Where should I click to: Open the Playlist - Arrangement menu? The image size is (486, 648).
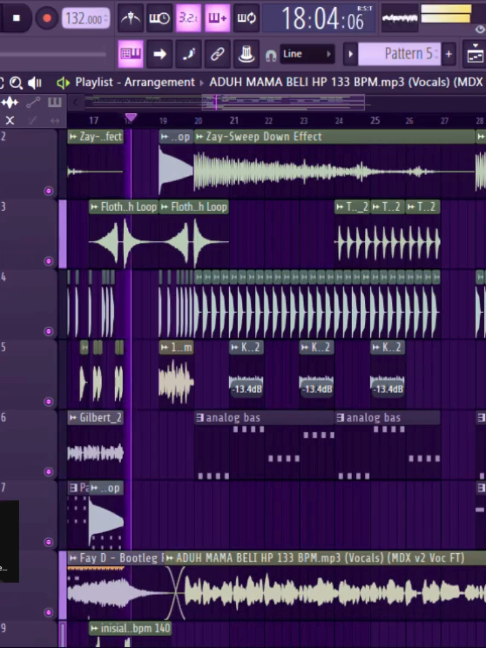135,82
